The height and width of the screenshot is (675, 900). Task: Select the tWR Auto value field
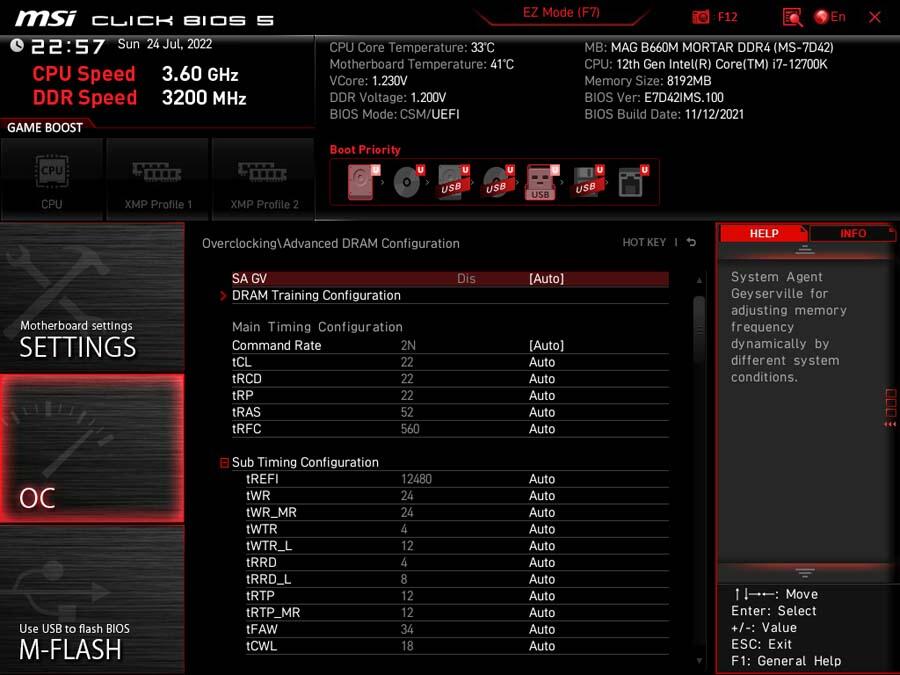(542, 495)
